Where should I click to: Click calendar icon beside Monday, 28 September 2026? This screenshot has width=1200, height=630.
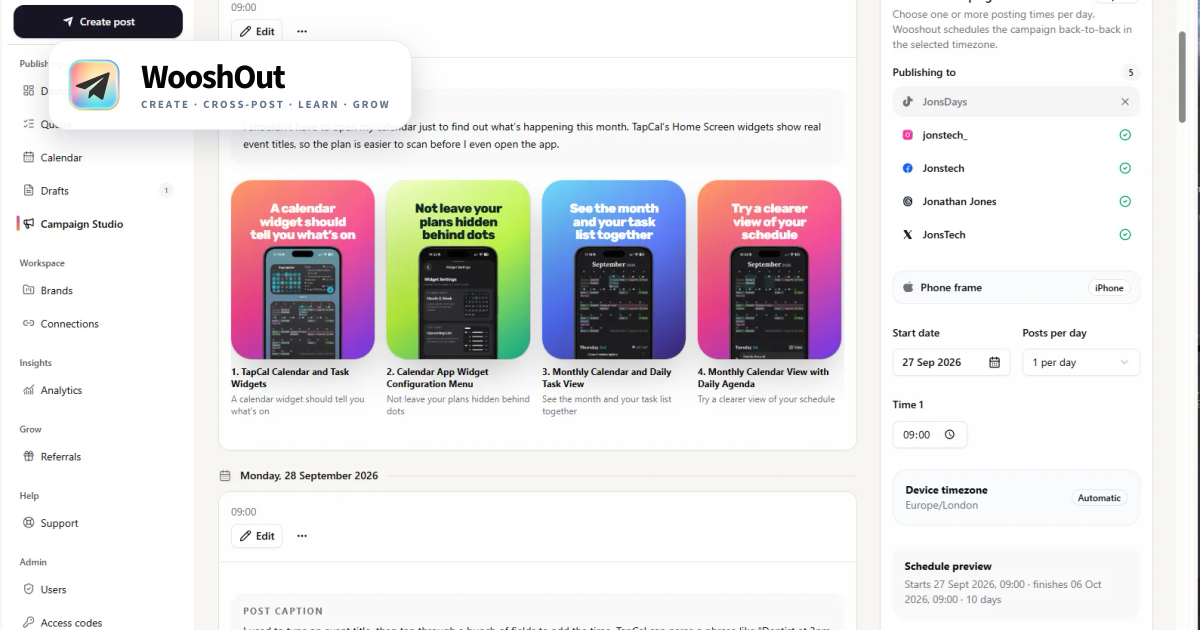point(225,476)
